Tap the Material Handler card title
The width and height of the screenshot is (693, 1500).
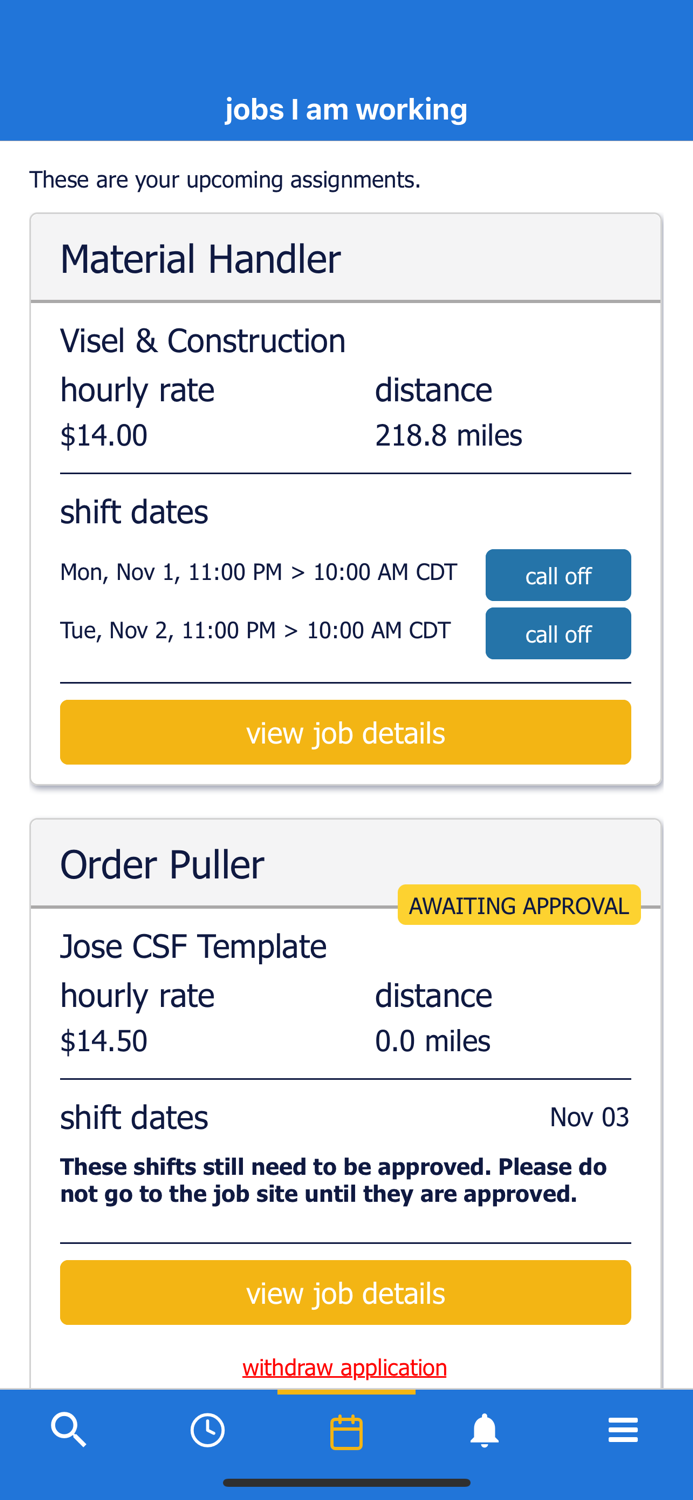200,259
